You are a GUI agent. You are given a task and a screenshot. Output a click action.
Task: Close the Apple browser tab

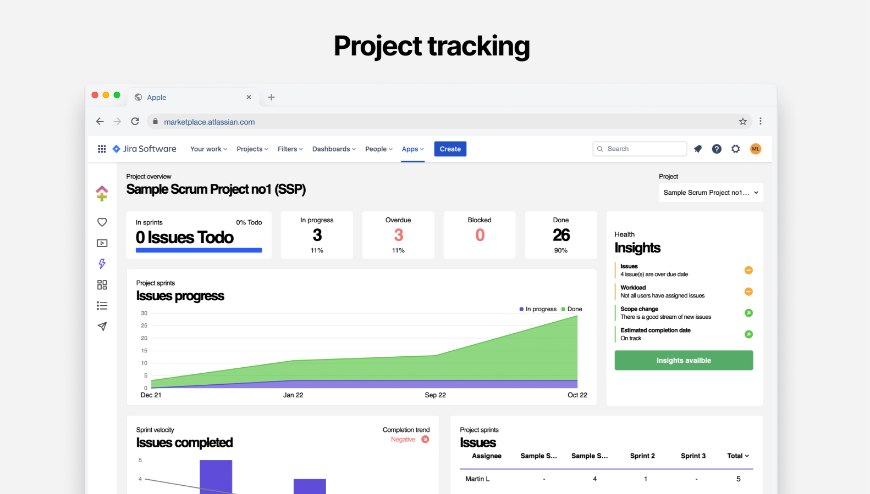coord(249,97)
